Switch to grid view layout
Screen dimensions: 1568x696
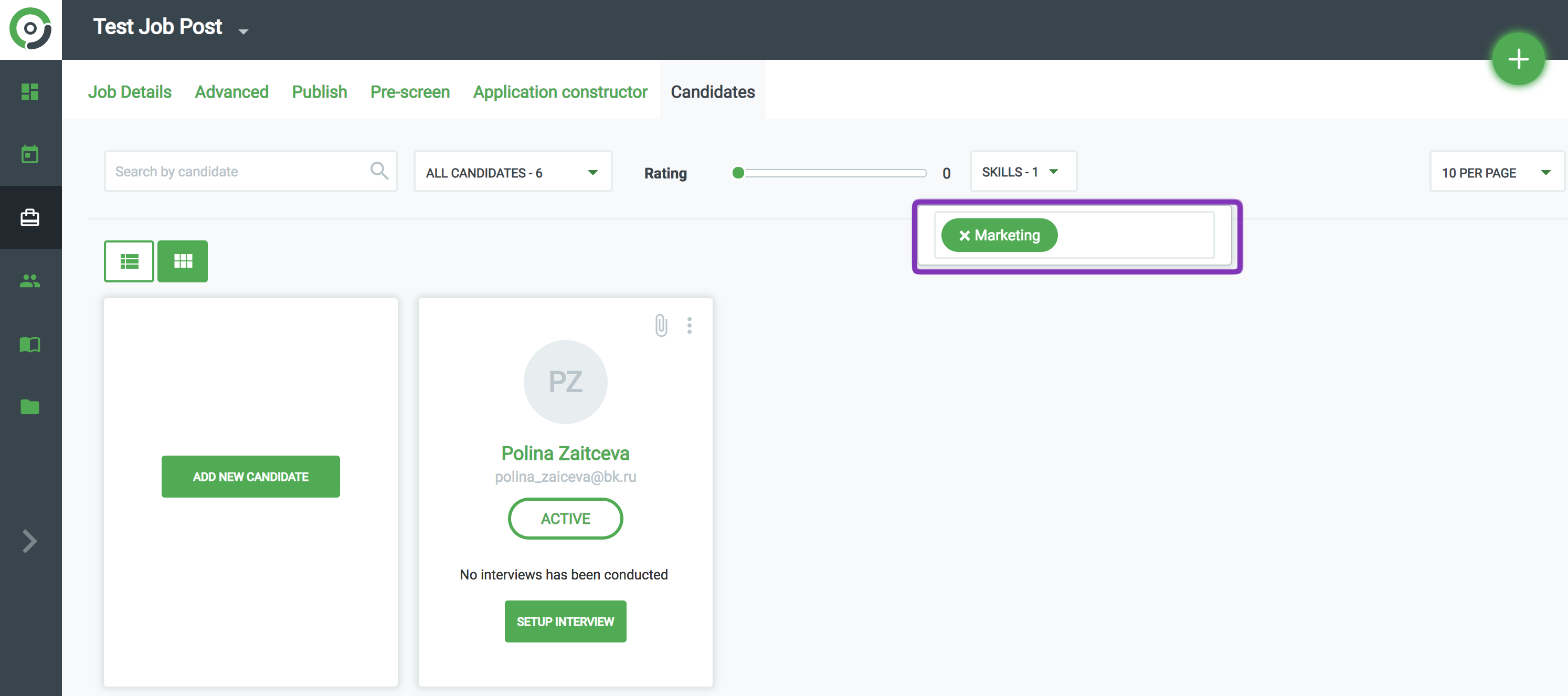[183, 261]
